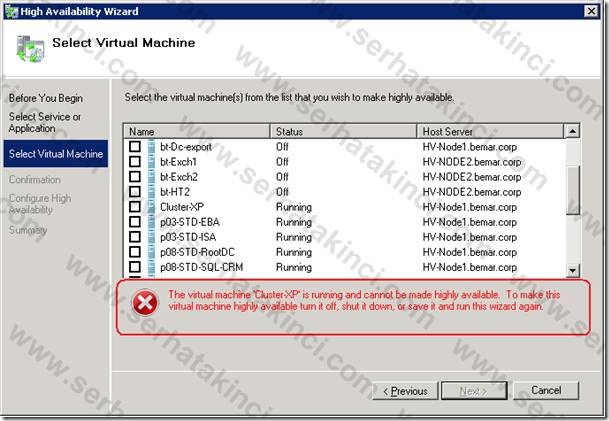Click the Cluster-XP VM icon
Viewport: 609px width, 421px height.
151,207
